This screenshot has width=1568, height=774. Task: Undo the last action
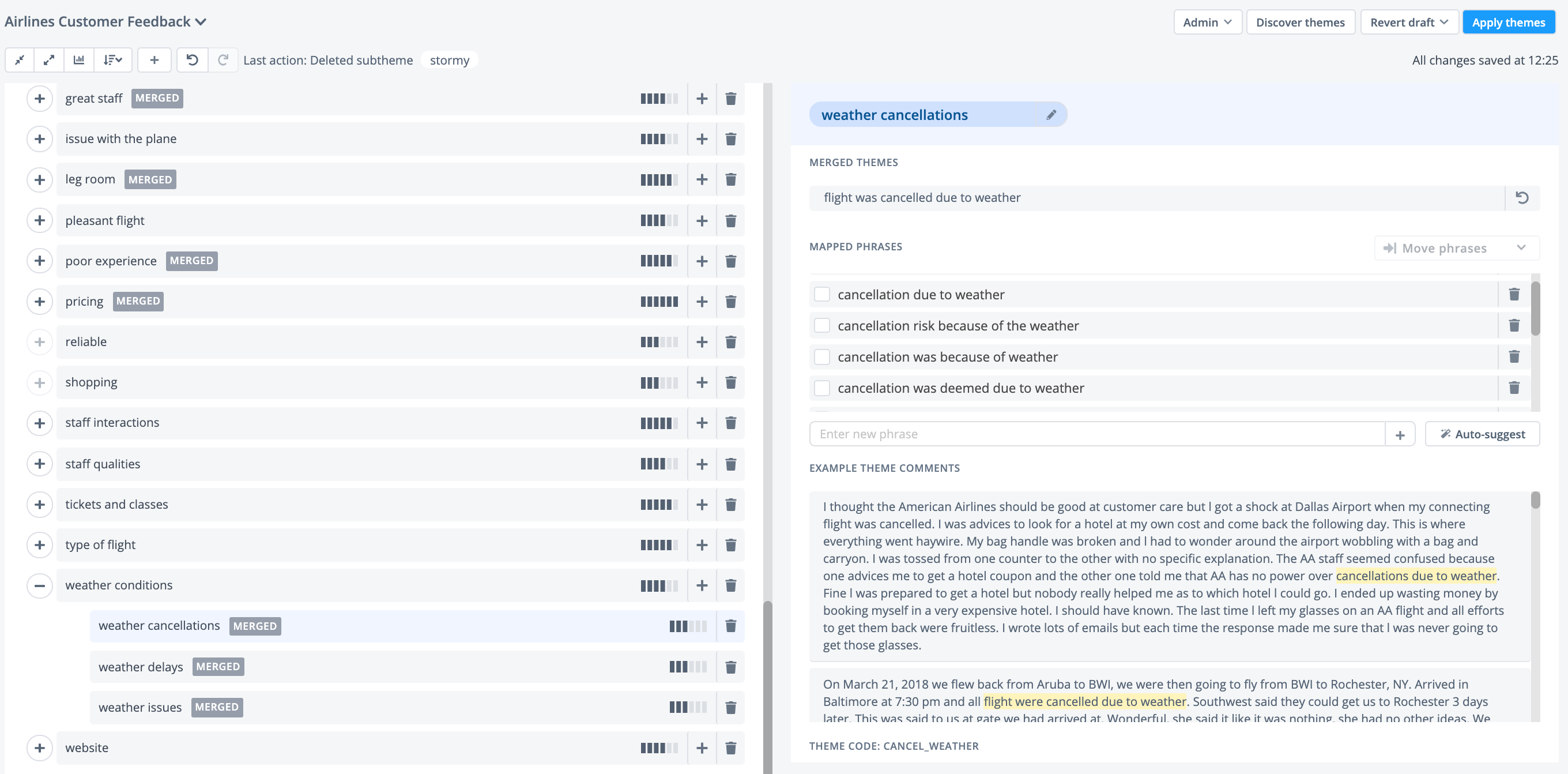click(x=193, y=59)
